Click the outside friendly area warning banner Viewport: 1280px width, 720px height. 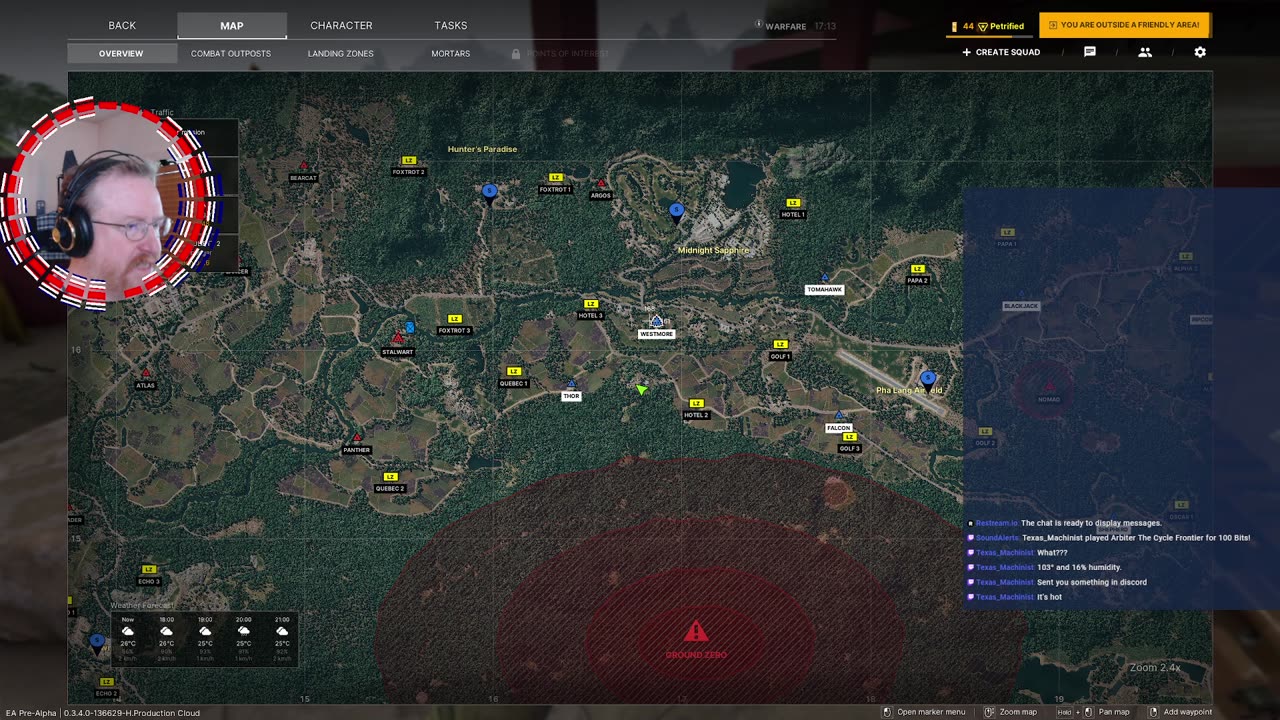(1125, 25)
